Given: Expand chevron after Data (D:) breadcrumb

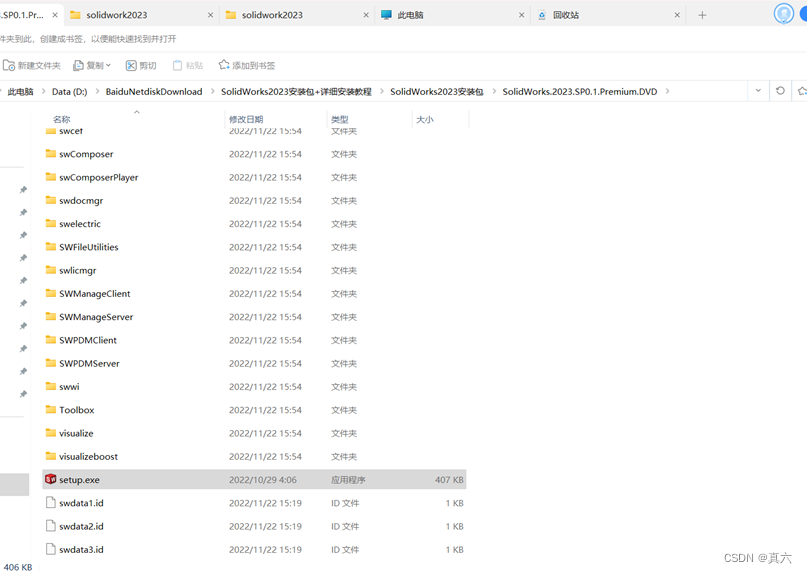Looking at the screenshot, I should 96,92.
